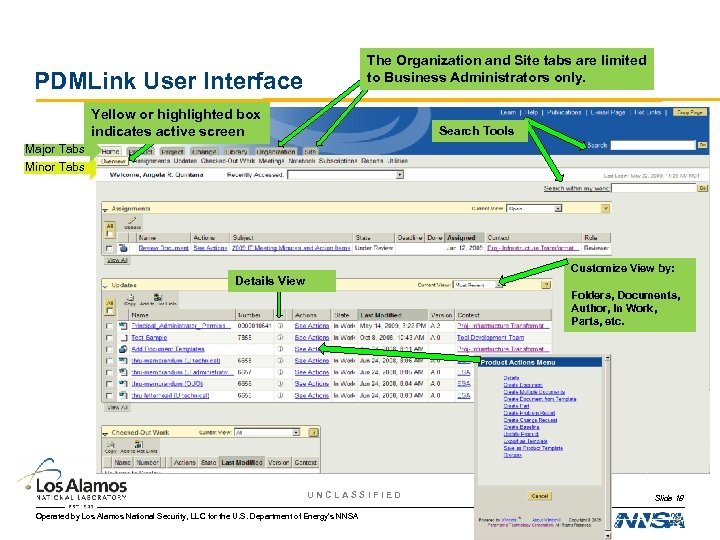Click Add to Hot Links icon in Updates
This screenshot has height=540, width=720.
(x=158, y=298)
